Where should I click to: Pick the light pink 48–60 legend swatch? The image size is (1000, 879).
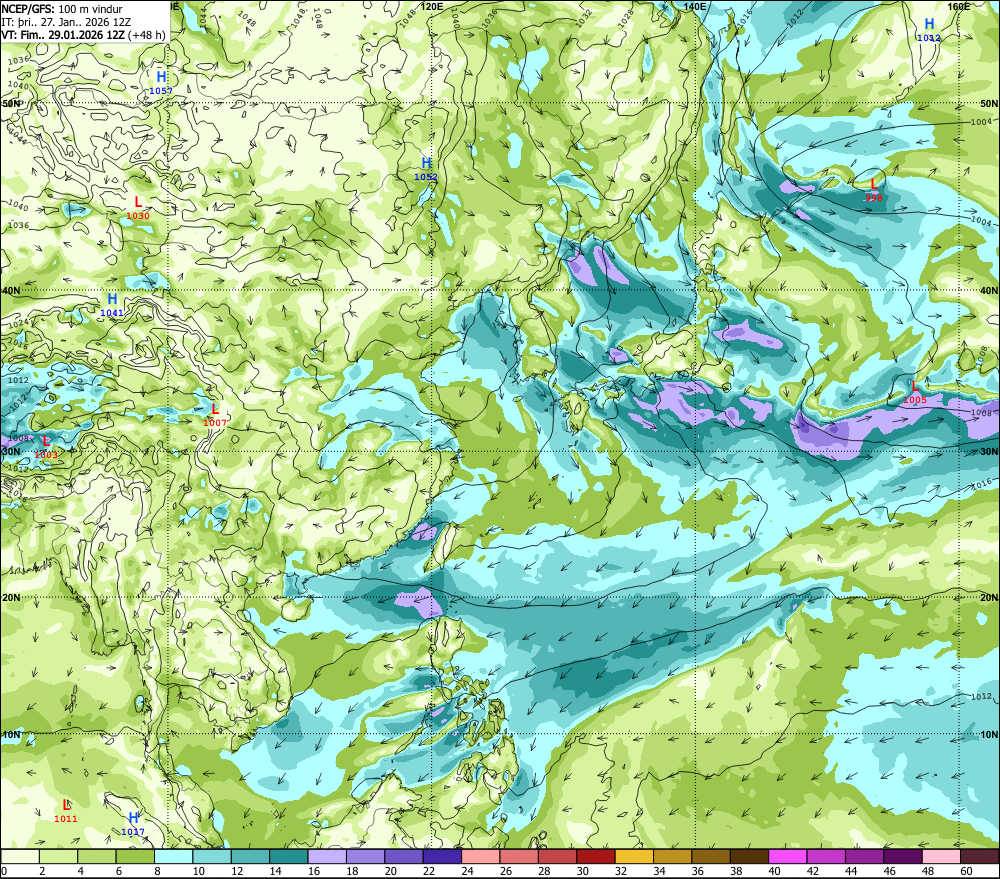(x=941, y=856)
